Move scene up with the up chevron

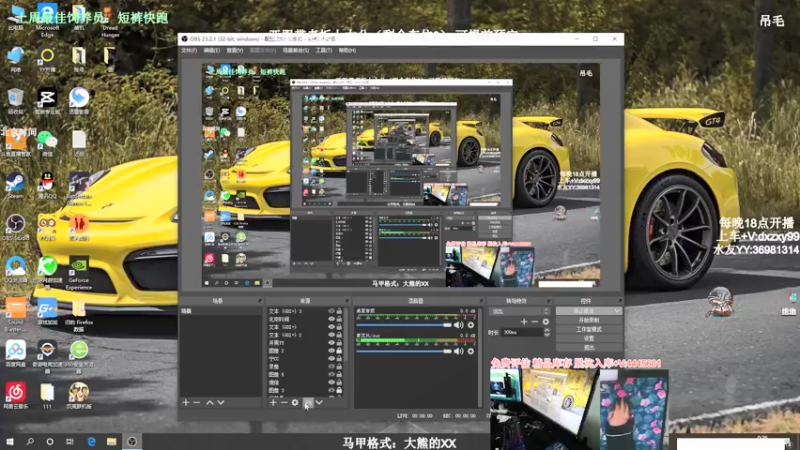pos(210,403)
